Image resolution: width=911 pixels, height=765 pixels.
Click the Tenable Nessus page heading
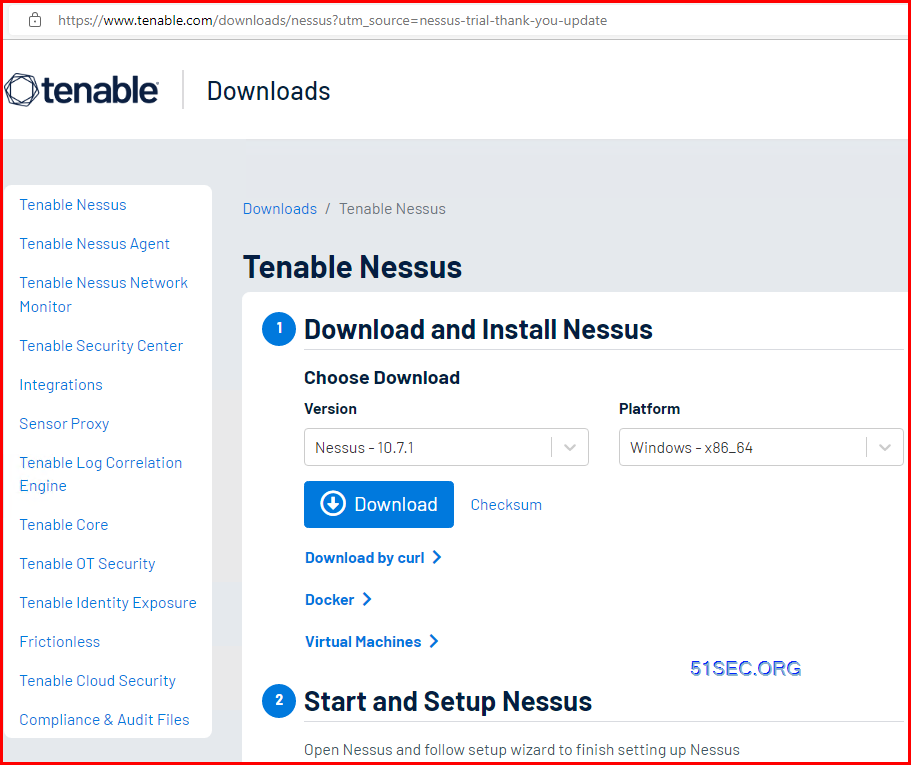352,267
